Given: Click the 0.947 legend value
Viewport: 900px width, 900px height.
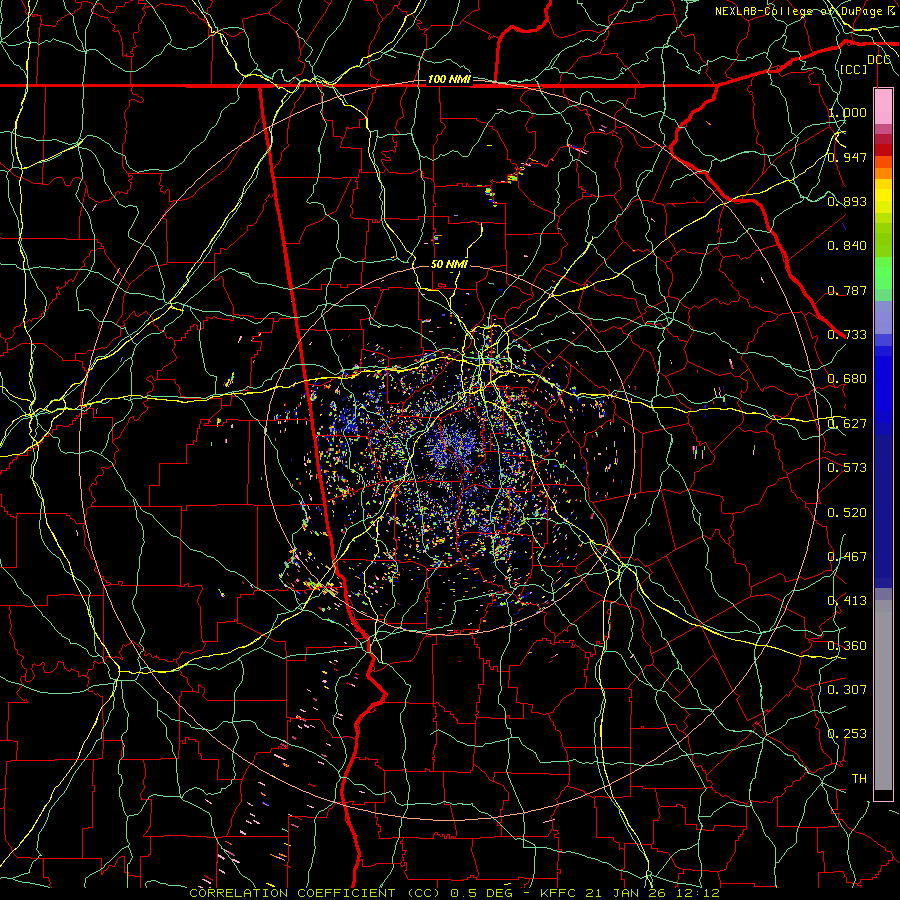Looking at the screenshot, I should 847,157.
